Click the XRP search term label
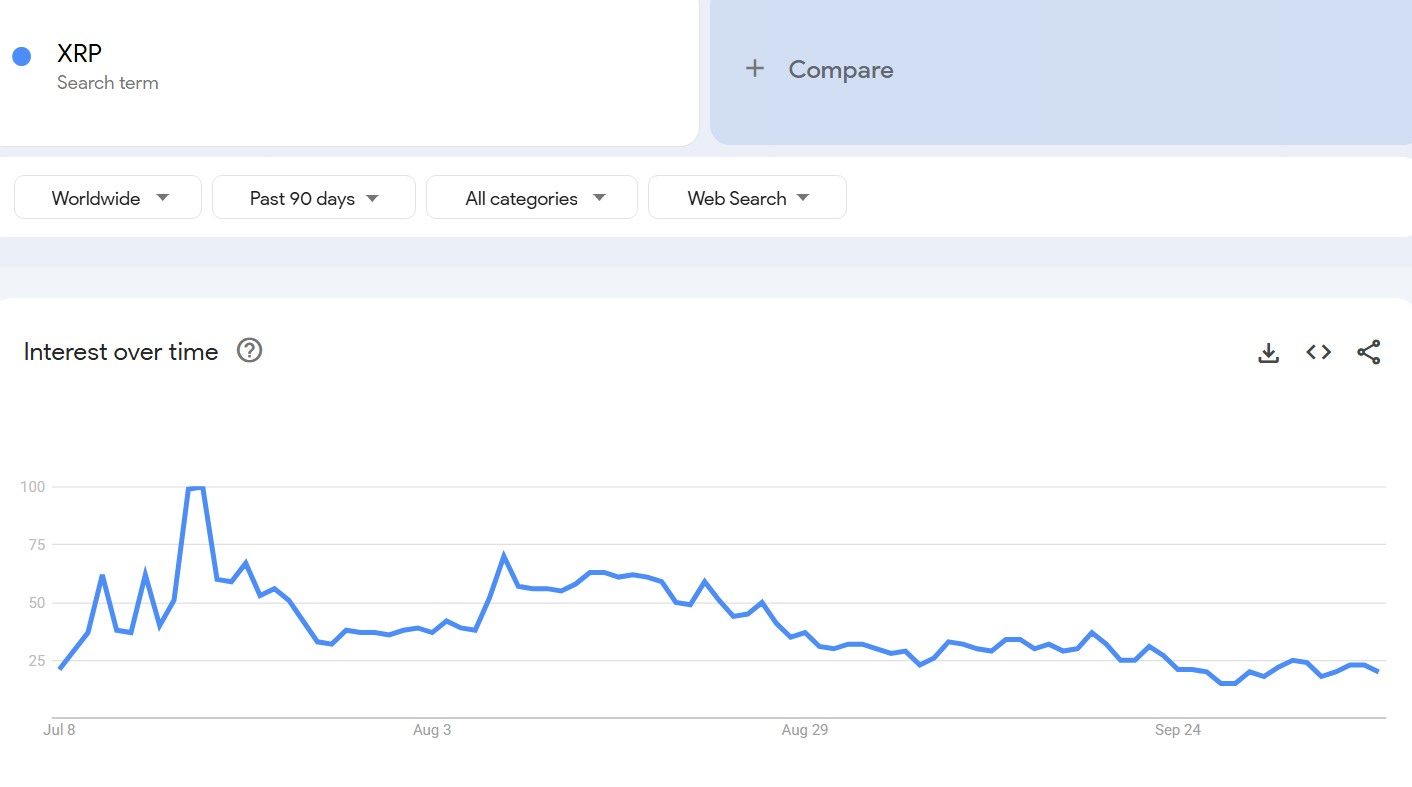 point(78,53)
